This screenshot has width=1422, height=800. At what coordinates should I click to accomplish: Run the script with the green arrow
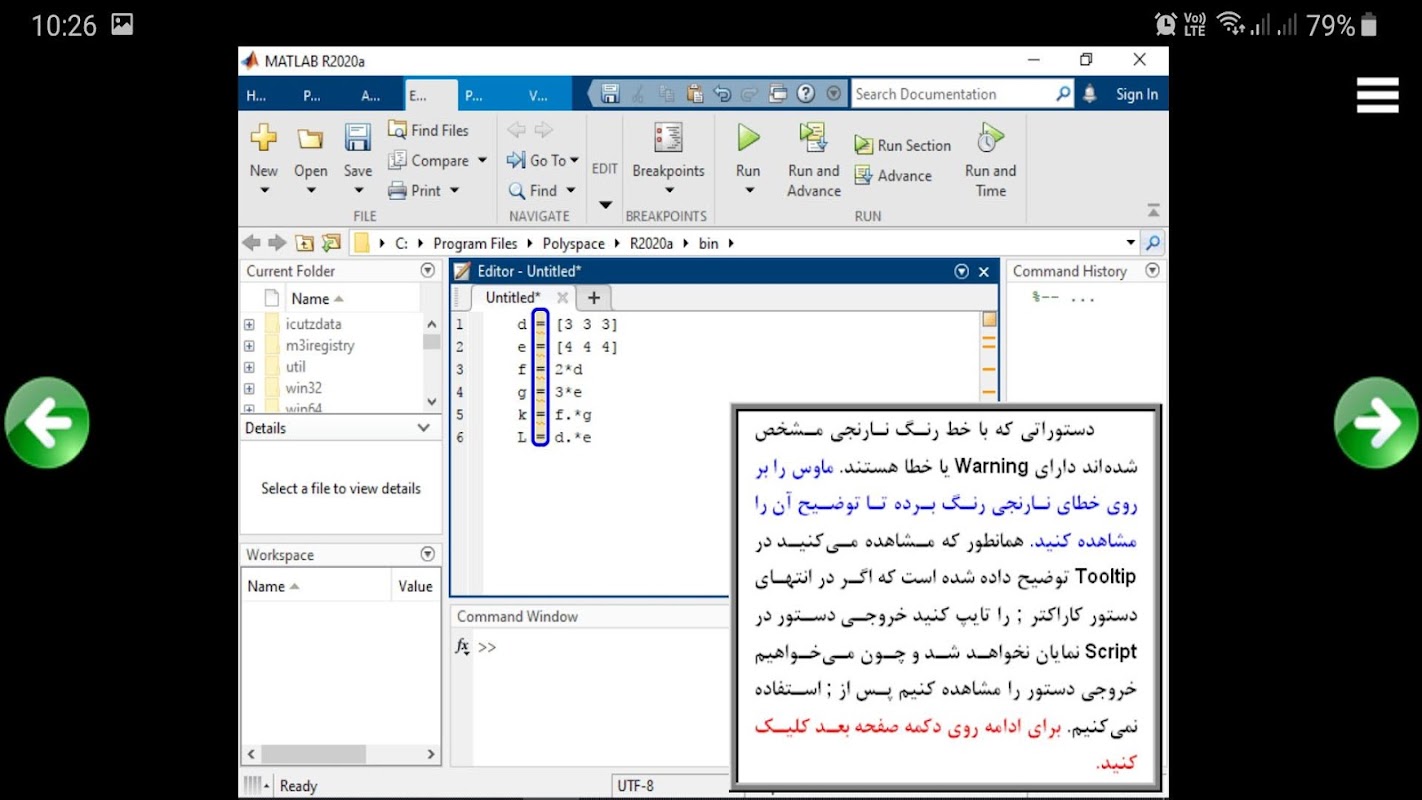pyautogui.click(x=748, y=137)
